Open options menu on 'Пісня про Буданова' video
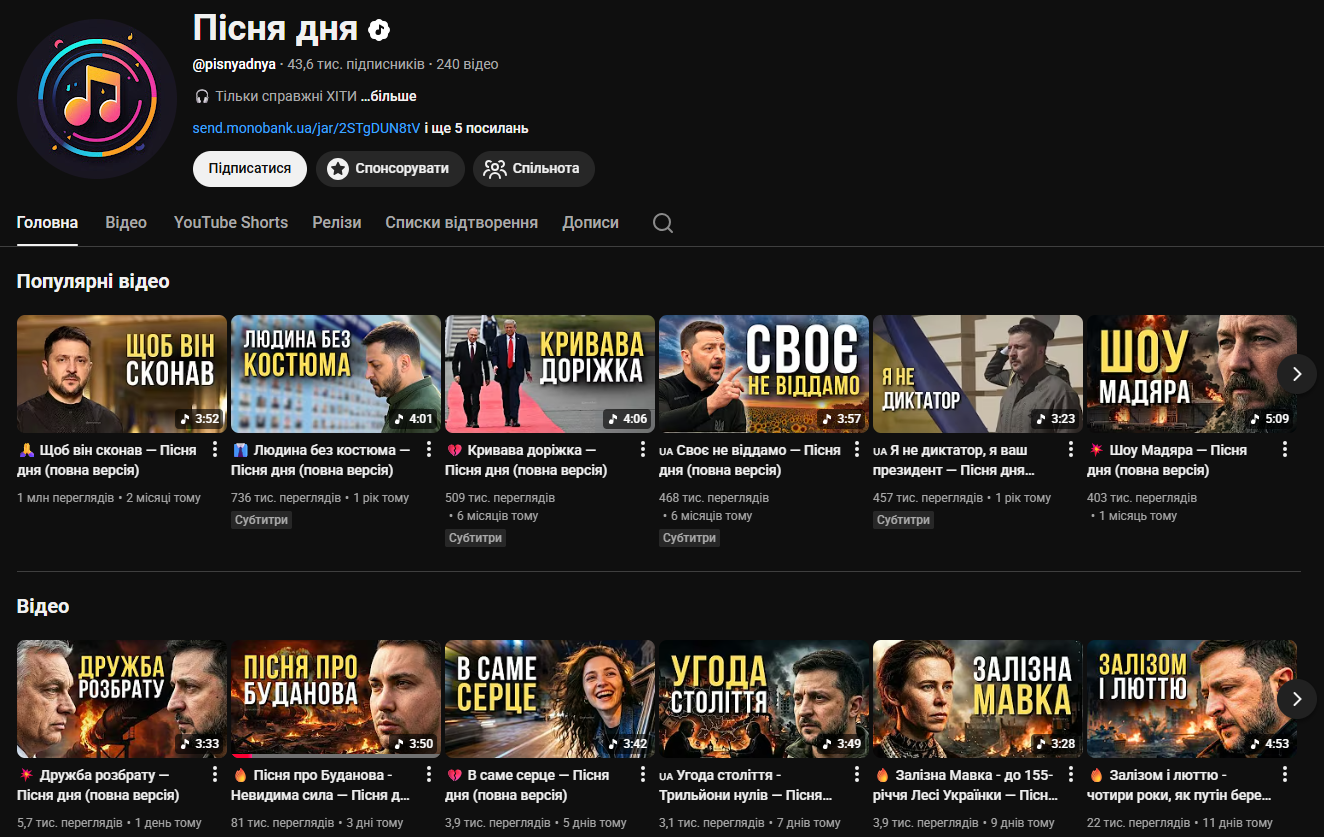1324x837 pixels. pyautogui.click(x=430, y=773)
